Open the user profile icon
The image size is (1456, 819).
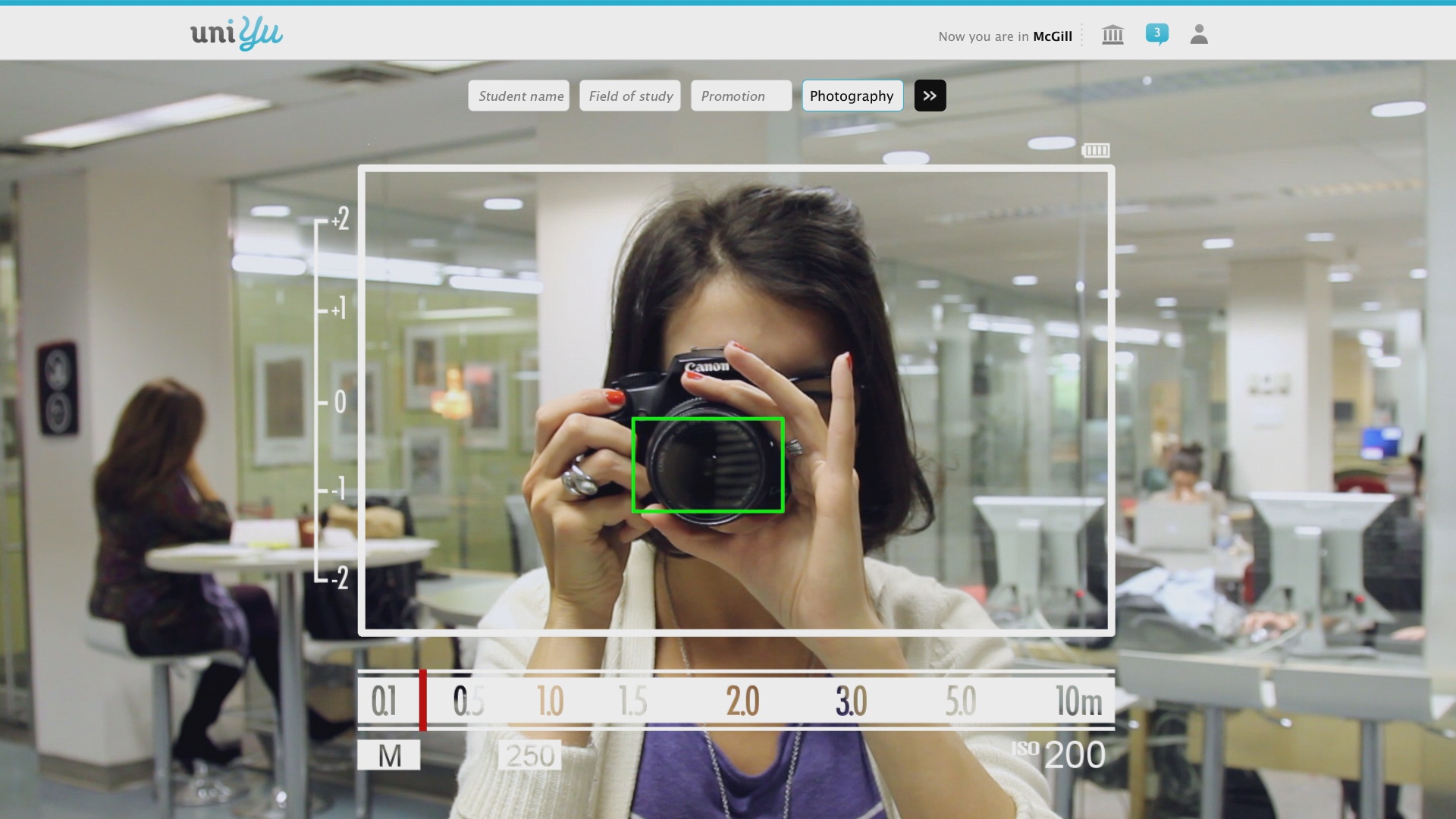(x=1199, y=34)
